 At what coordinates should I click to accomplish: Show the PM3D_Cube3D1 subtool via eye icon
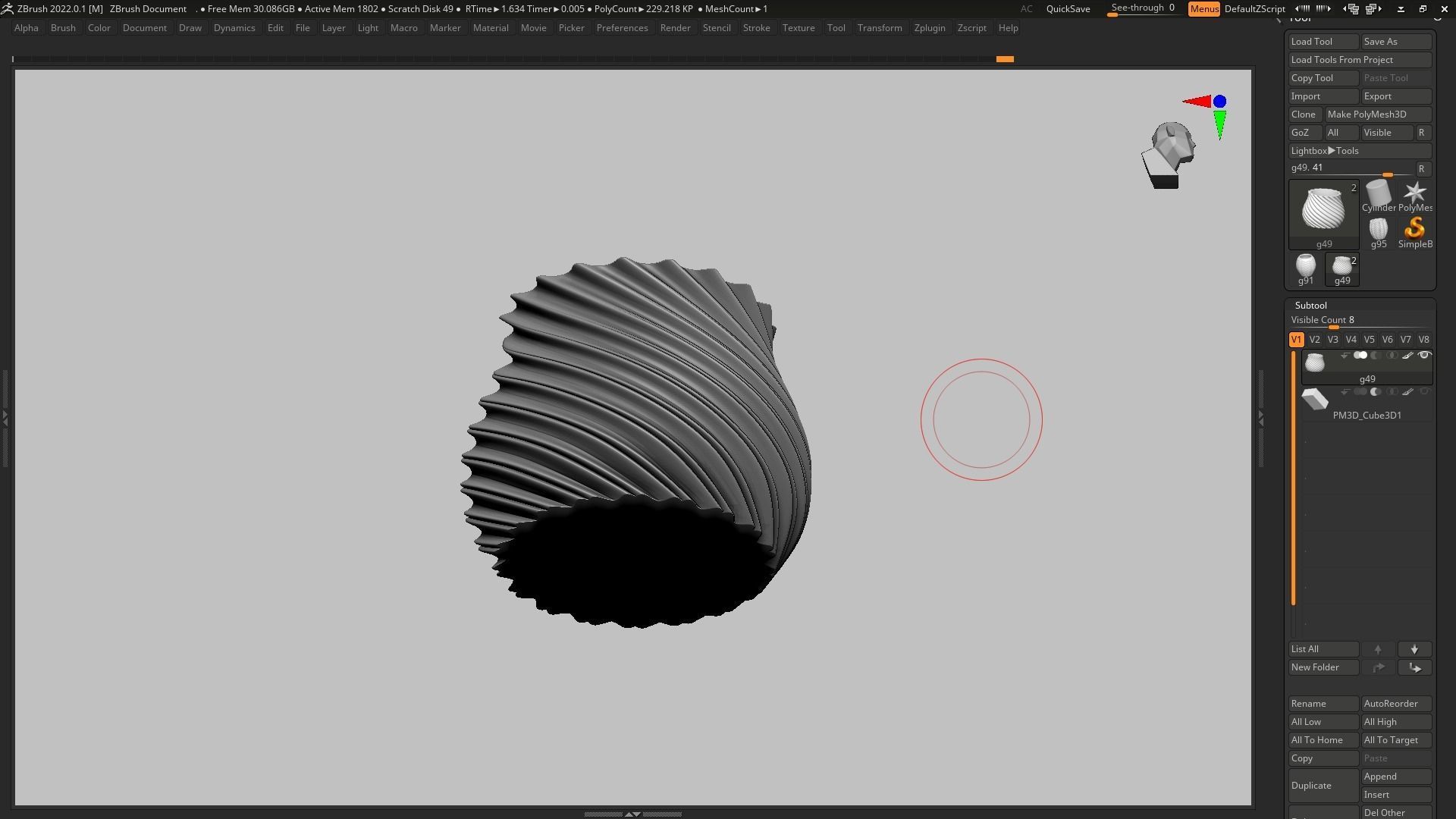[x=1424, y=392]
